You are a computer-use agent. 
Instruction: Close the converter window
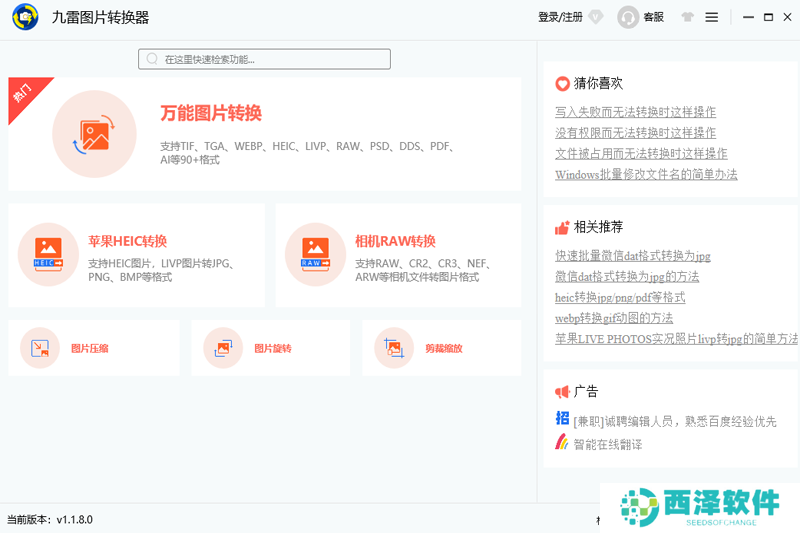787,17
